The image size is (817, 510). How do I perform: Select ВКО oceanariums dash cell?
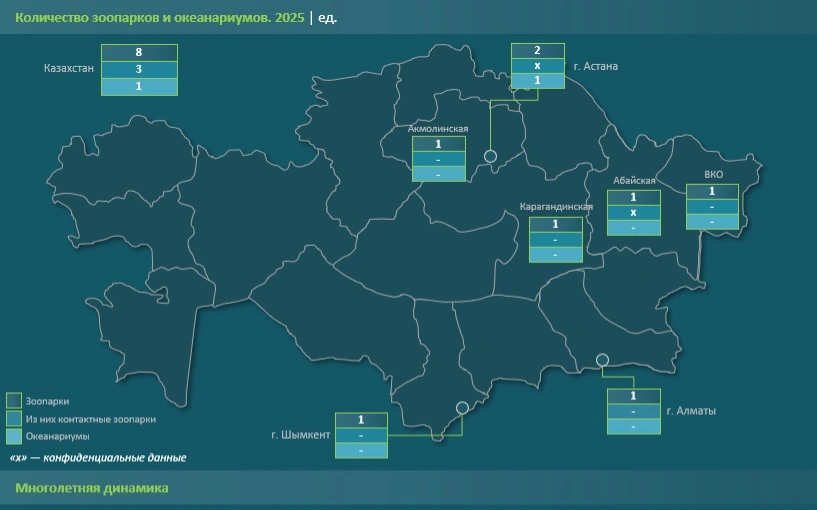[x=712, y=222]
